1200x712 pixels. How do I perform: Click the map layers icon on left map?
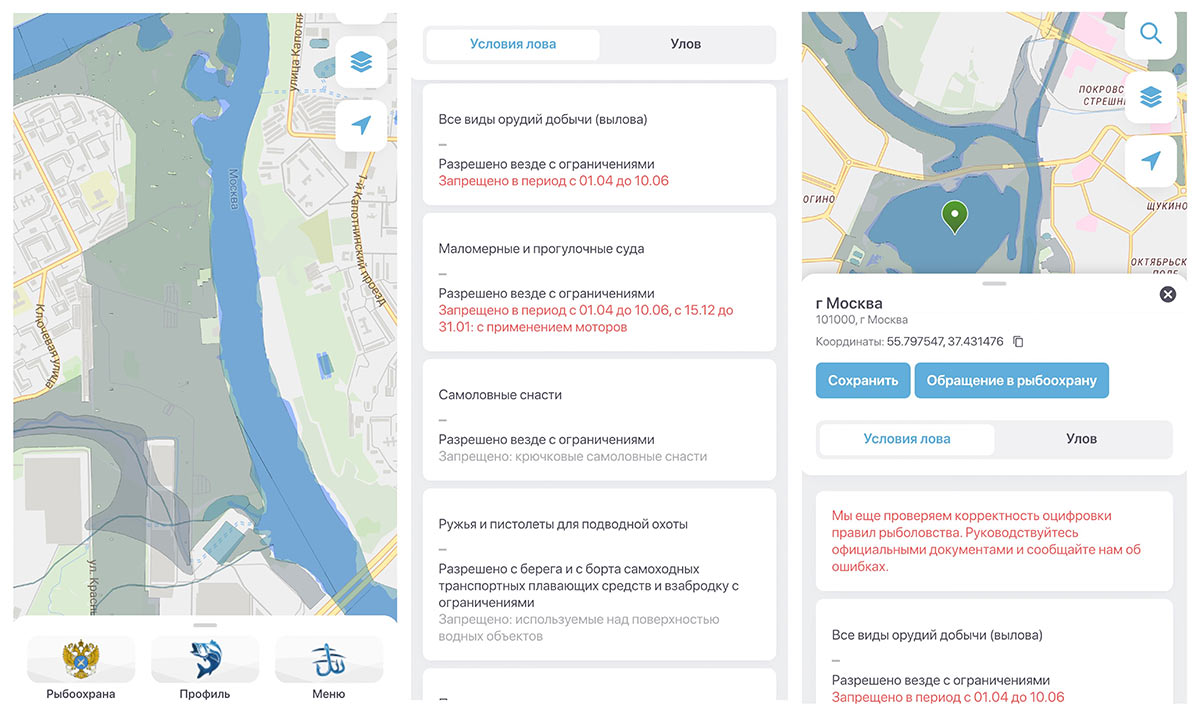click(x=361, y=62)
